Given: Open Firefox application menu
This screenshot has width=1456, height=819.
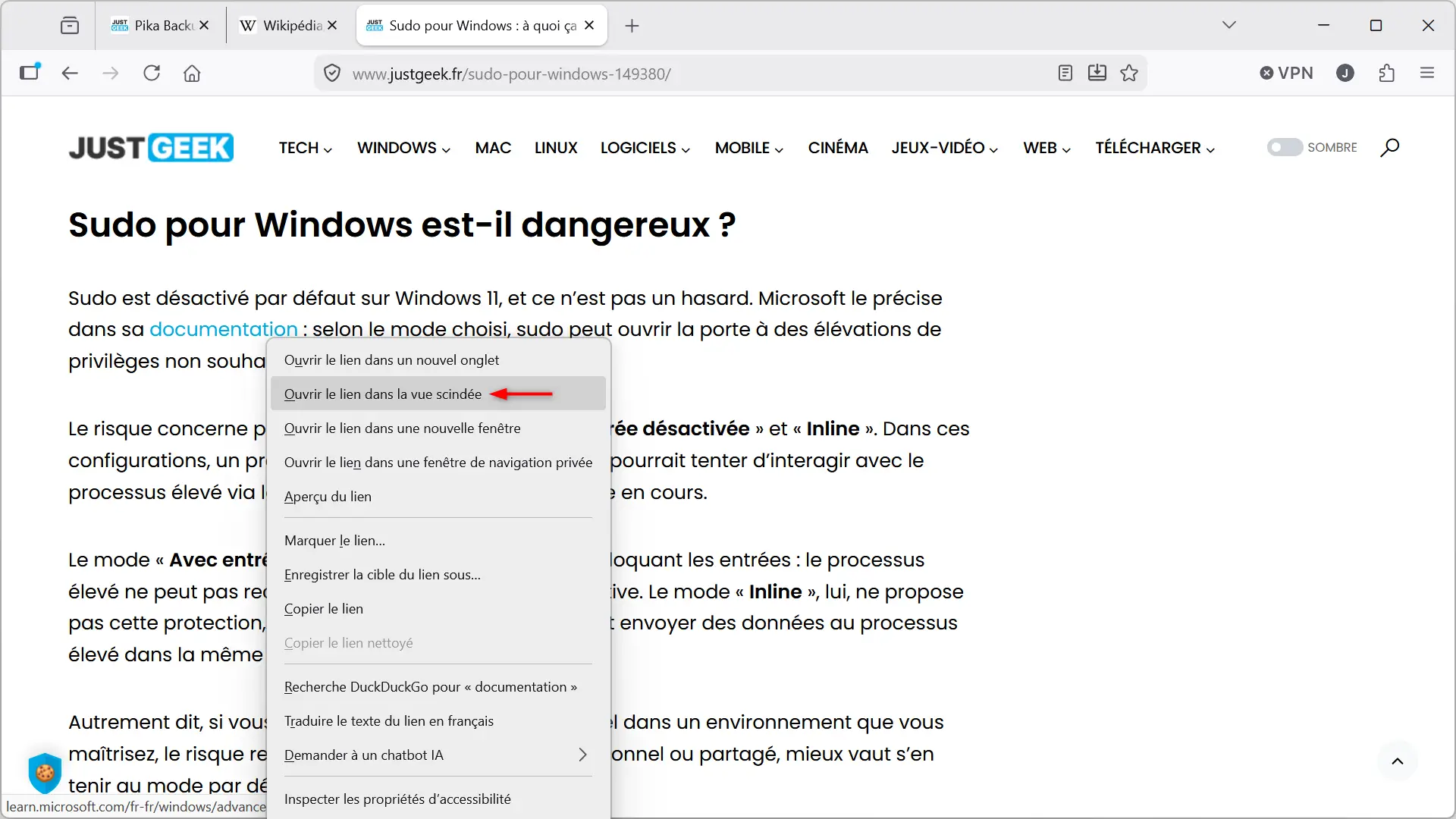Looking at the screenshot, I should coord(1427,73).
